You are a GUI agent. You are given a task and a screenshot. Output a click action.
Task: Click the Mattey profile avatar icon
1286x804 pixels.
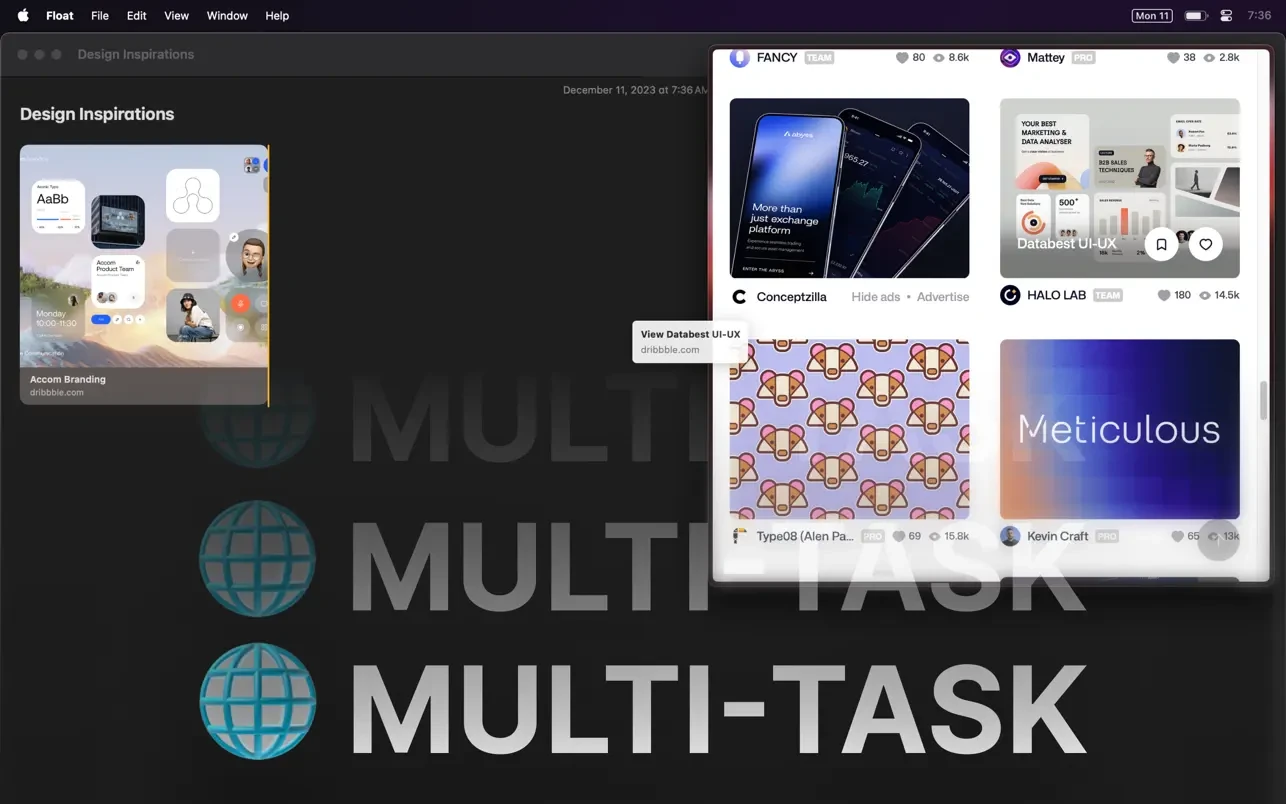pos(1010,58)
